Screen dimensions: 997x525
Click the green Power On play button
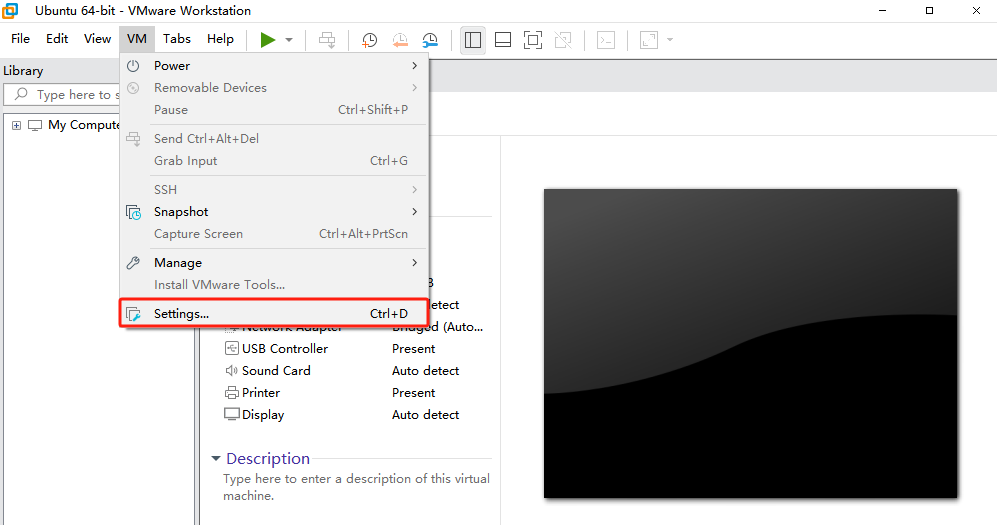[x=267, y=40]
